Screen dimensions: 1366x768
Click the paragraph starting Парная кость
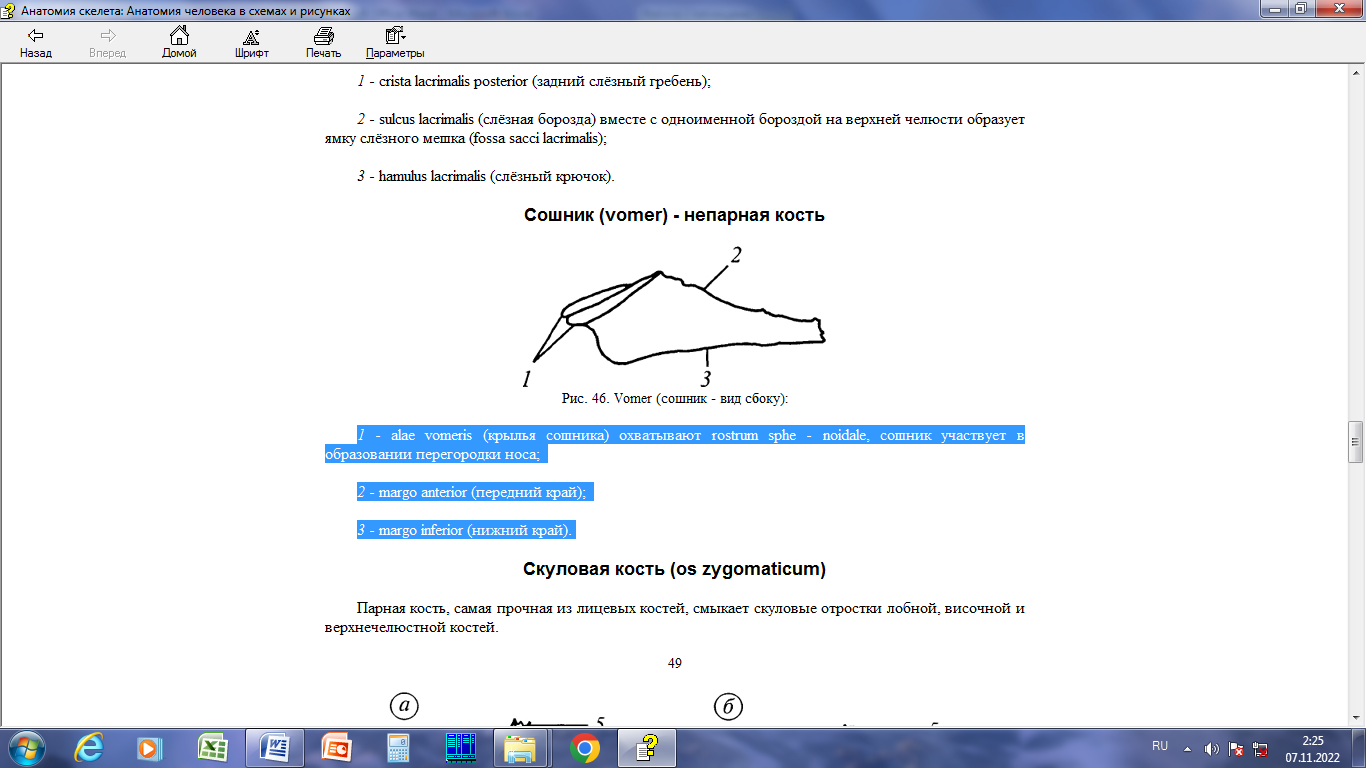pyautogui.click(x=675, y=618)
